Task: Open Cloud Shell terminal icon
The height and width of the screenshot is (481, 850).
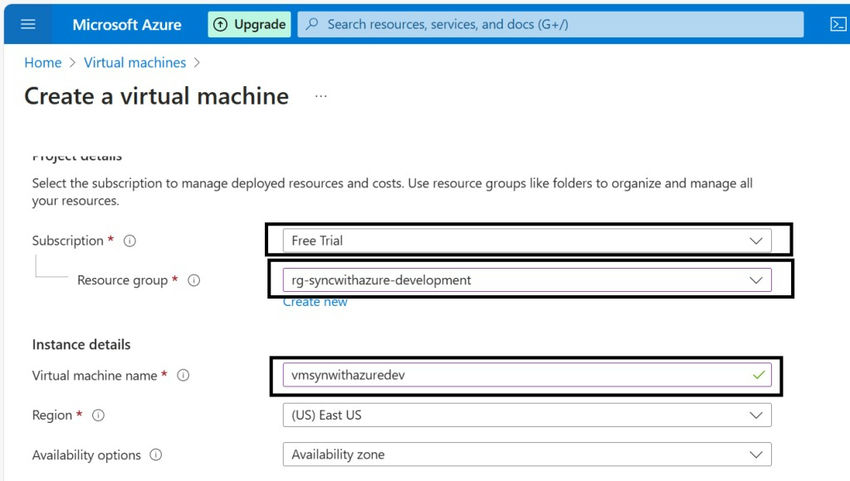Action: pyautogui.click(x=838, y=24)
